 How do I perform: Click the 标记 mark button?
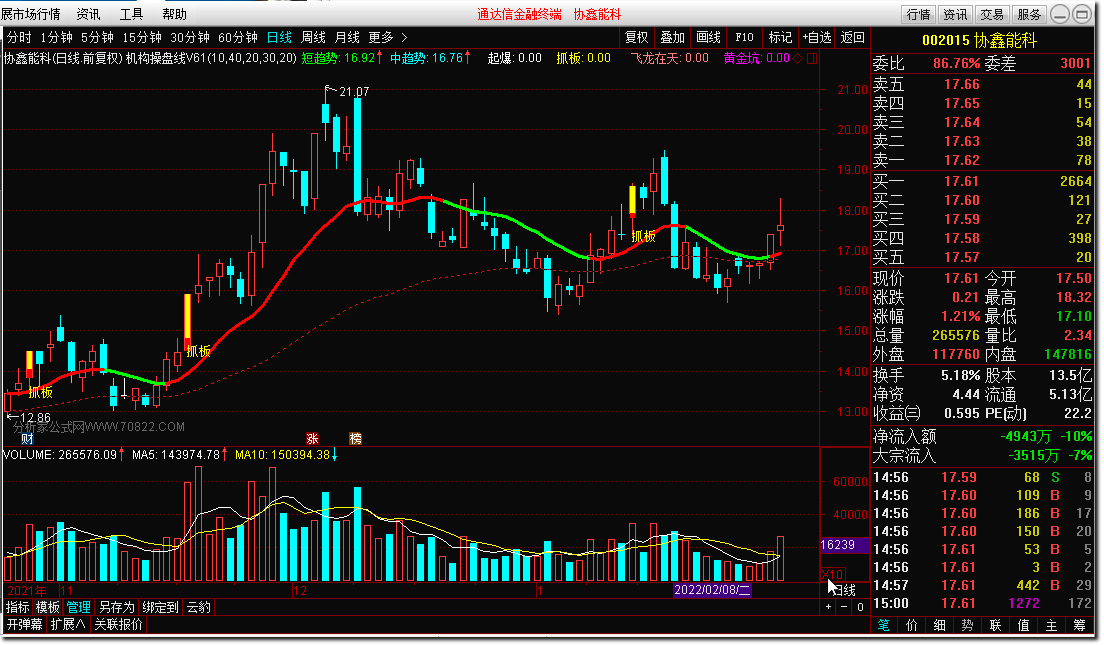[x=780, y=37]
